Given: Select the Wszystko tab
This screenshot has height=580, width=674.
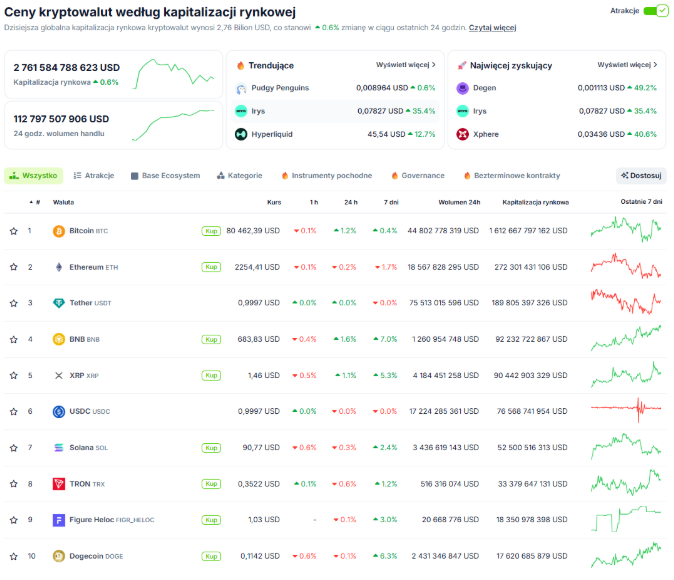Looking at the screenshot, I should tap(34, 175).
